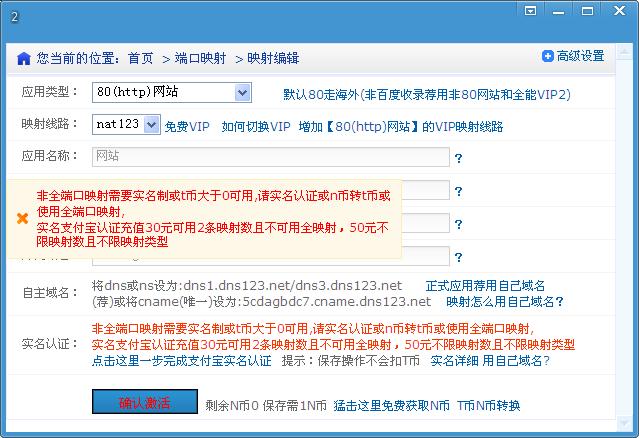Click the 映射怎么用自己域名? link
Viewport: 639px width, 438px height.
tap(505, 301)
